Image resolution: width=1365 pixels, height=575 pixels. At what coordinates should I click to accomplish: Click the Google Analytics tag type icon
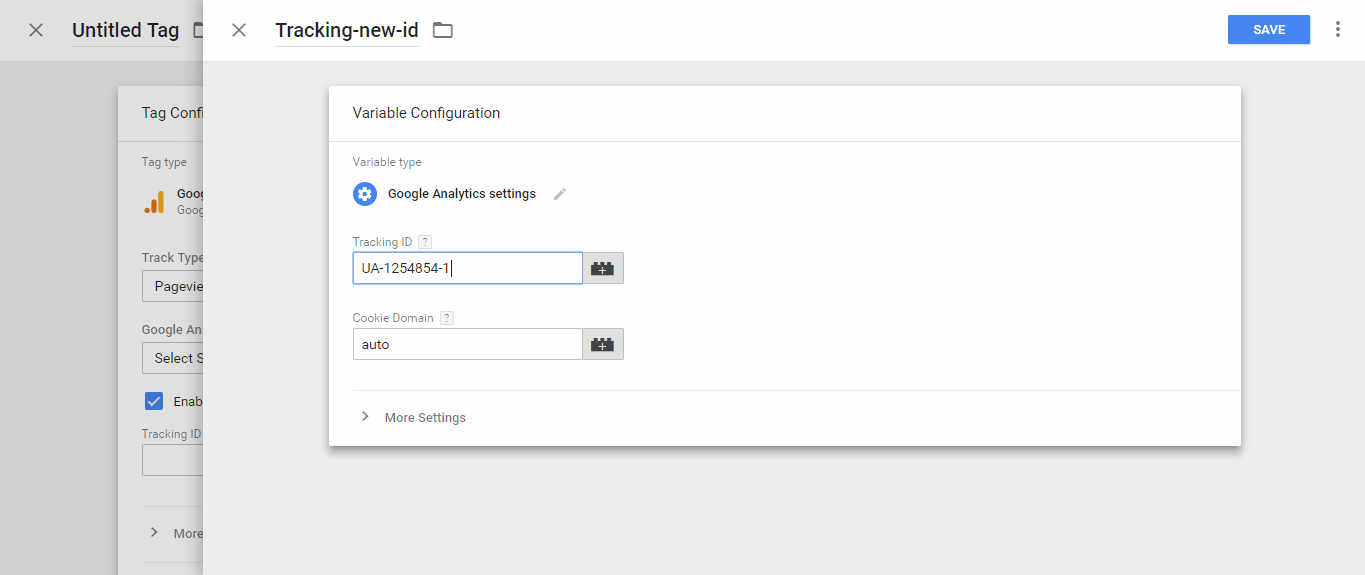click(154, 202)
